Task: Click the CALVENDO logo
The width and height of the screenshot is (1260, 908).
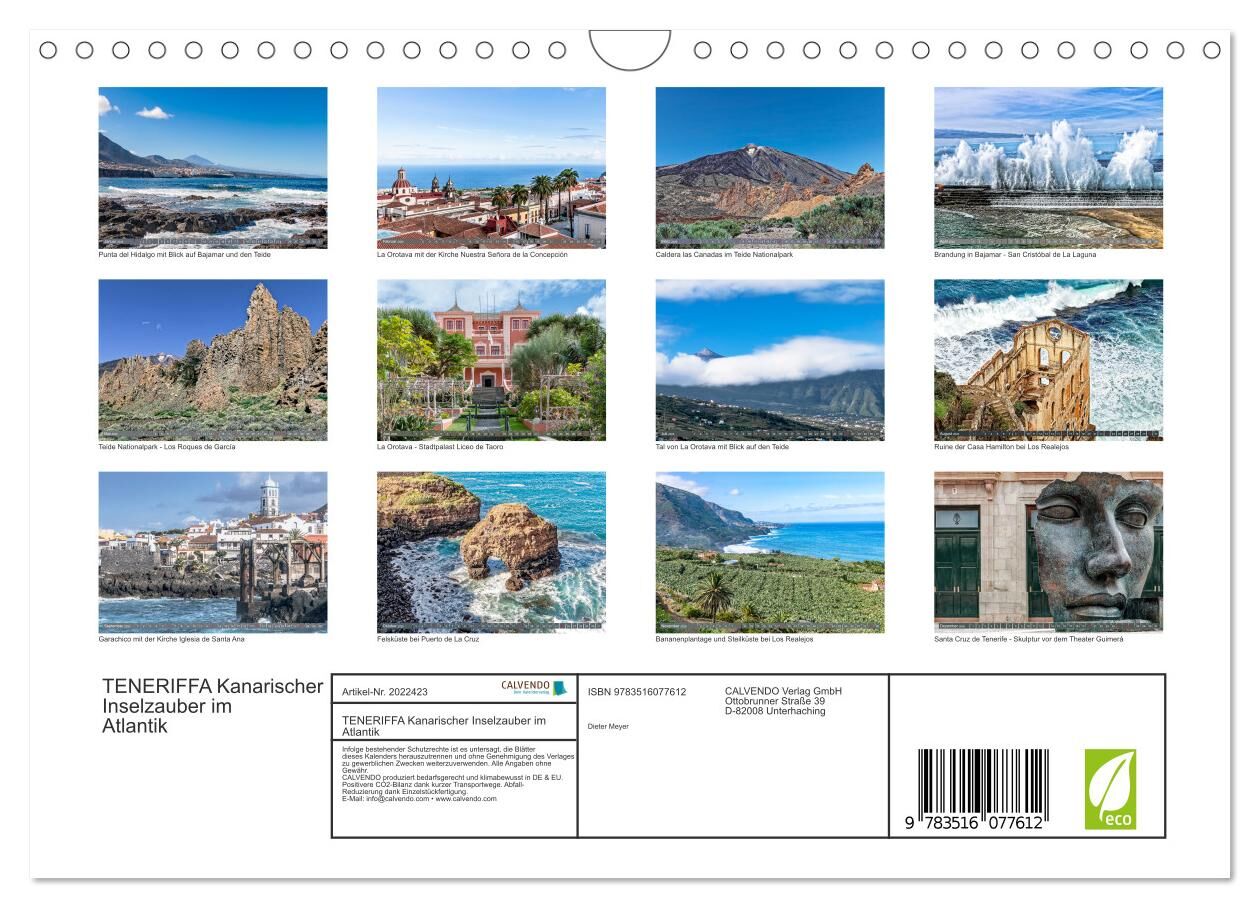Action: click(x=534, y=688)
